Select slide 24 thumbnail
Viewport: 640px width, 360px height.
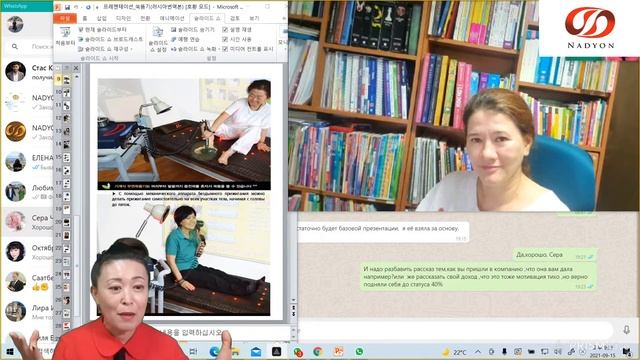(x=66, y=274)
